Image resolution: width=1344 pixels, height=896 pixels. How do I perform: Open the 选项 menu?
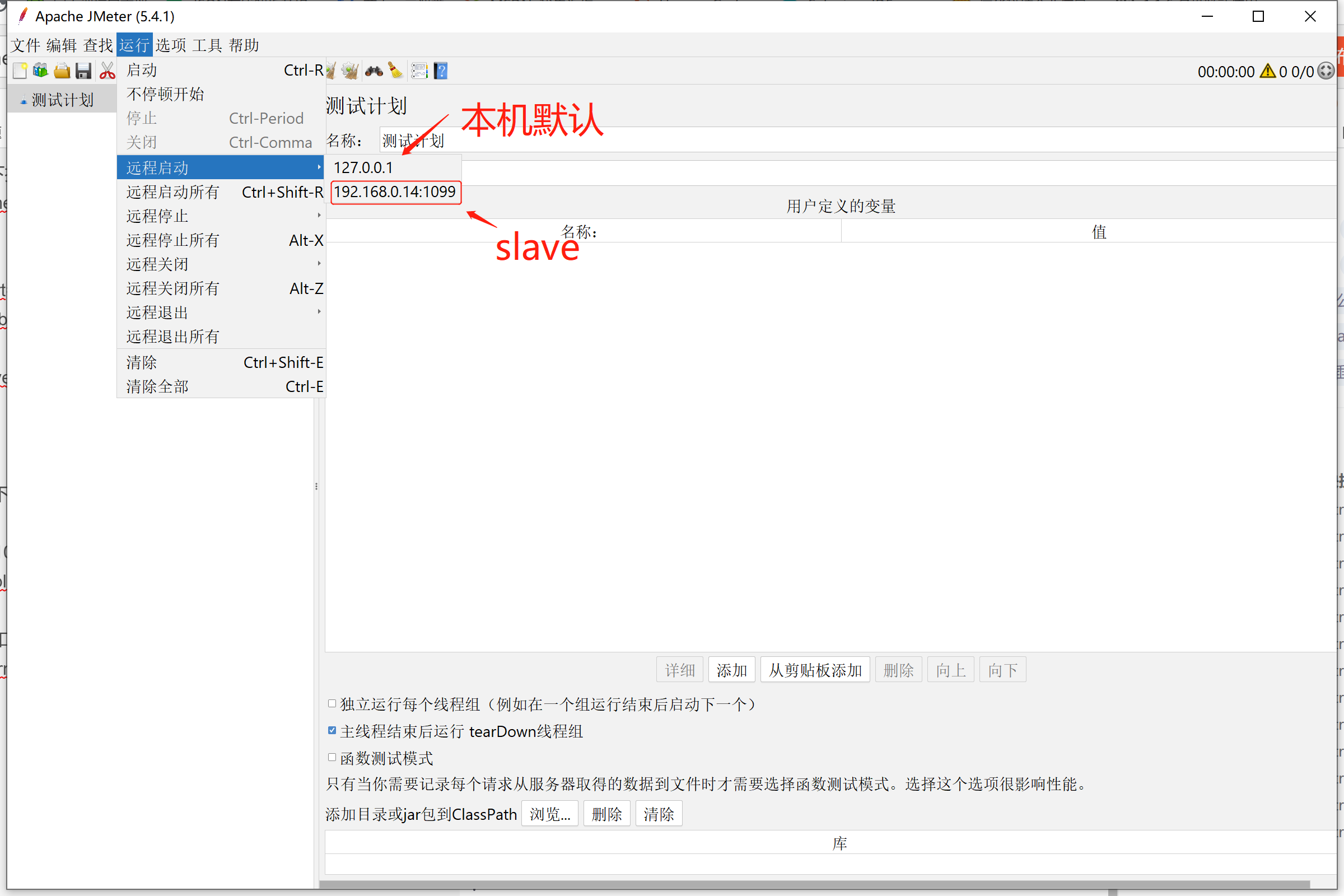[x=171, y=45]
